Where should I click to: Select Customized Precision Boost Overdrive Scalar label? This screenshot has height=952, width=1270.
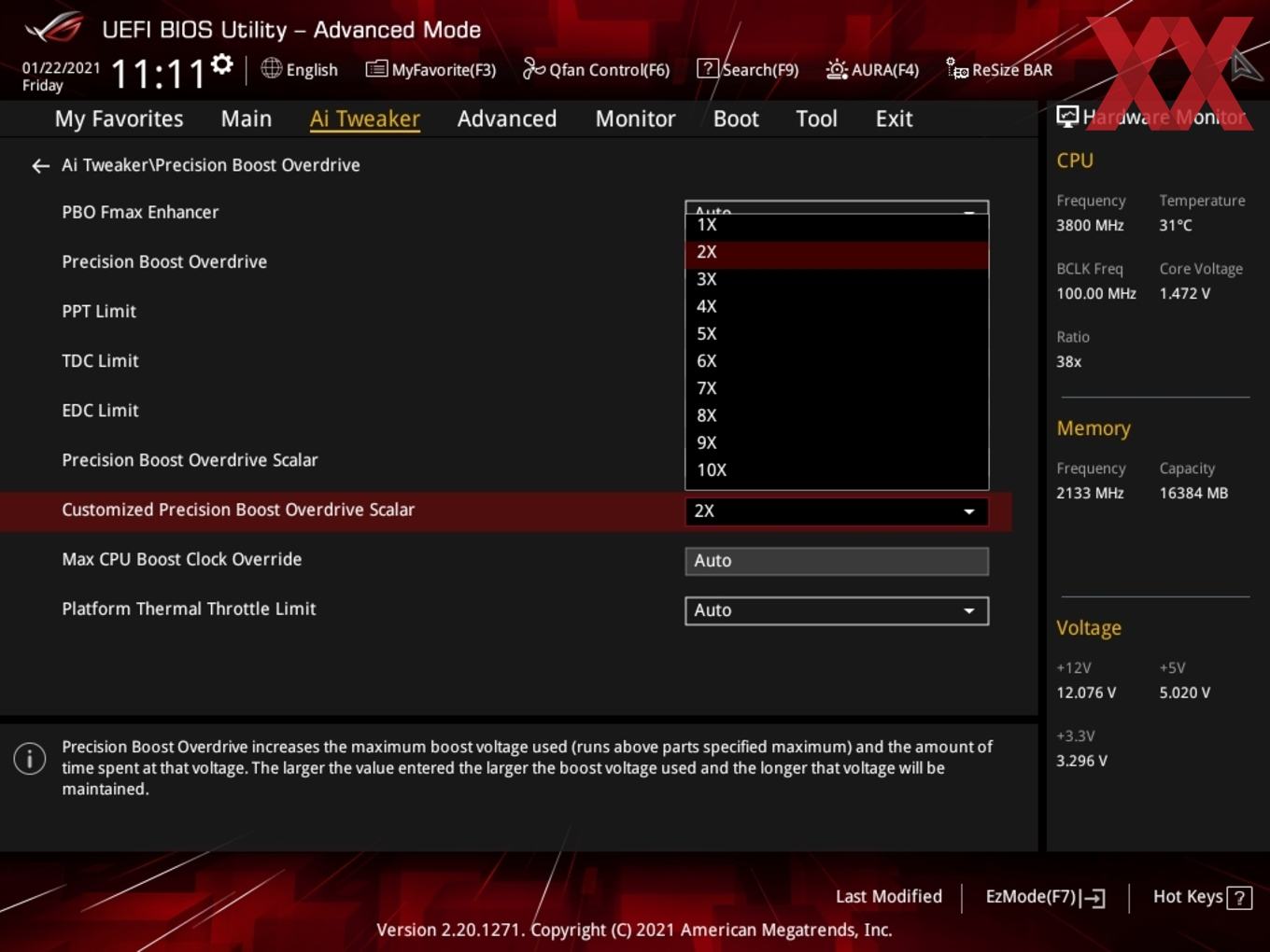238,510
